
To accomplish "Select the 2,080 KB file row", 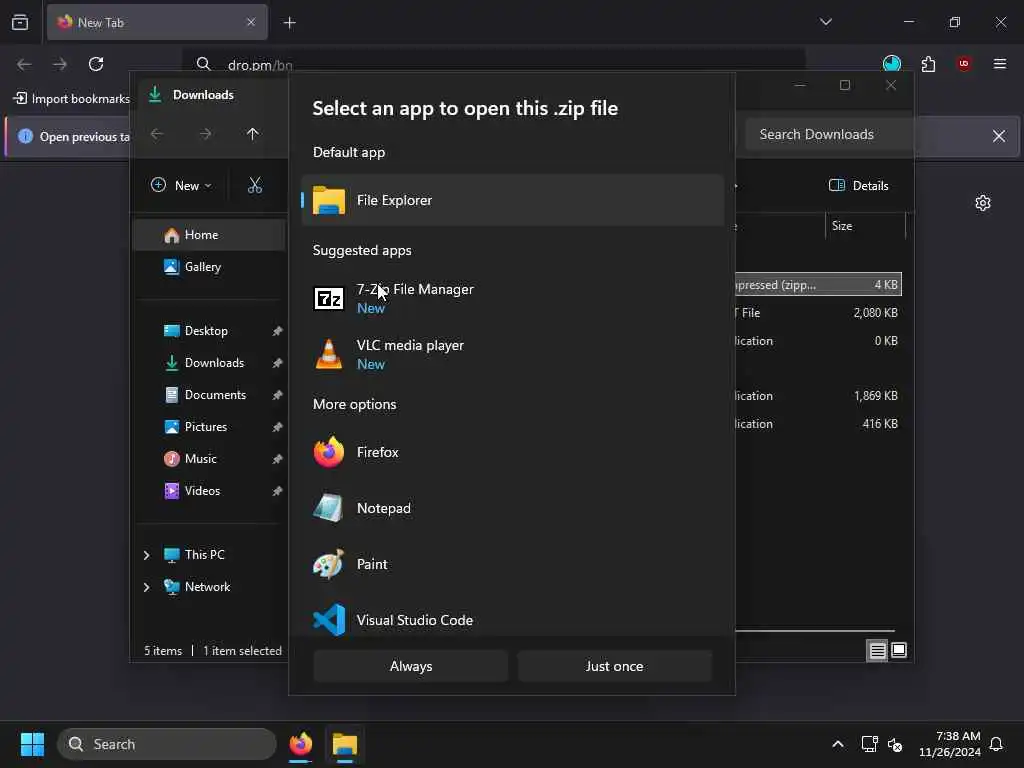I will click(818, 313).
